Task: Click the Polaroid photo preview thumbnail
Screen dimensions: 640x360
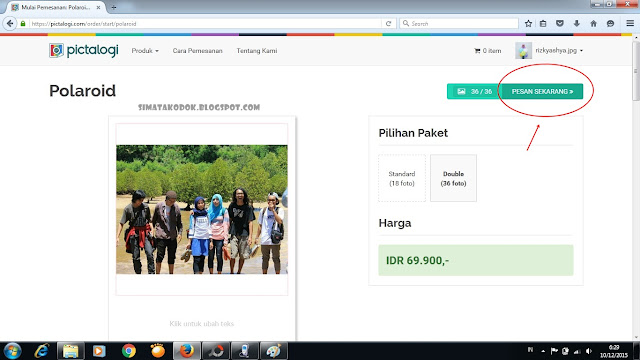Action: point(202,209)
